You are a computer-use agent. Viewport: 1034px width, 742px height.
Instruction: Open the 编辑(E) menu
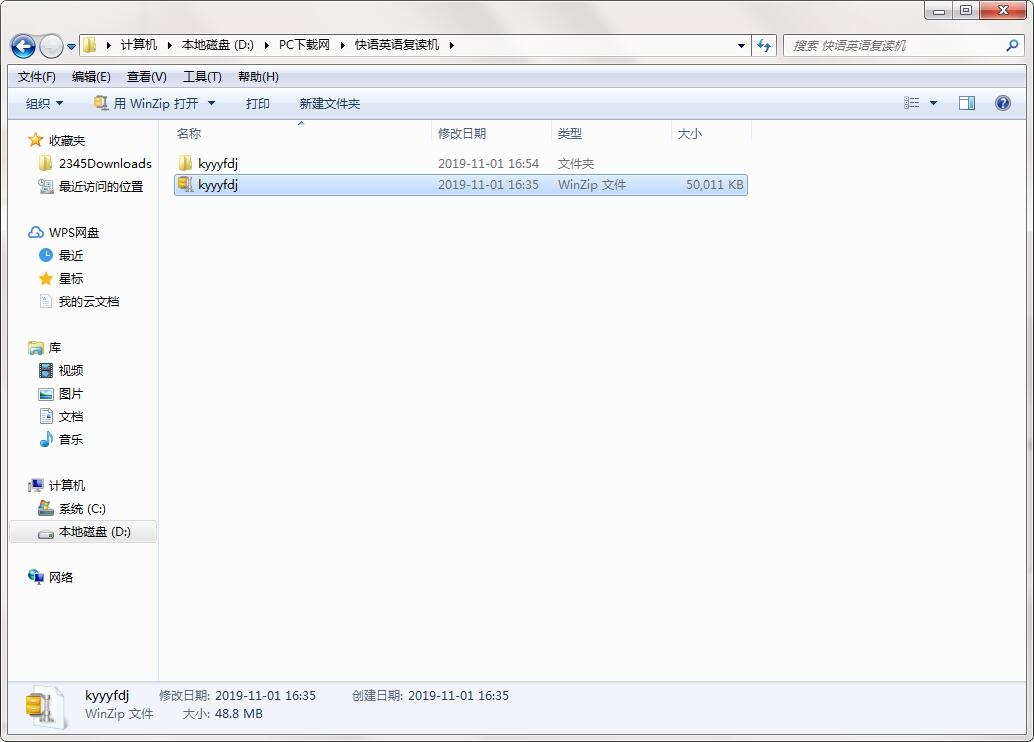click(x=91, y=77)
